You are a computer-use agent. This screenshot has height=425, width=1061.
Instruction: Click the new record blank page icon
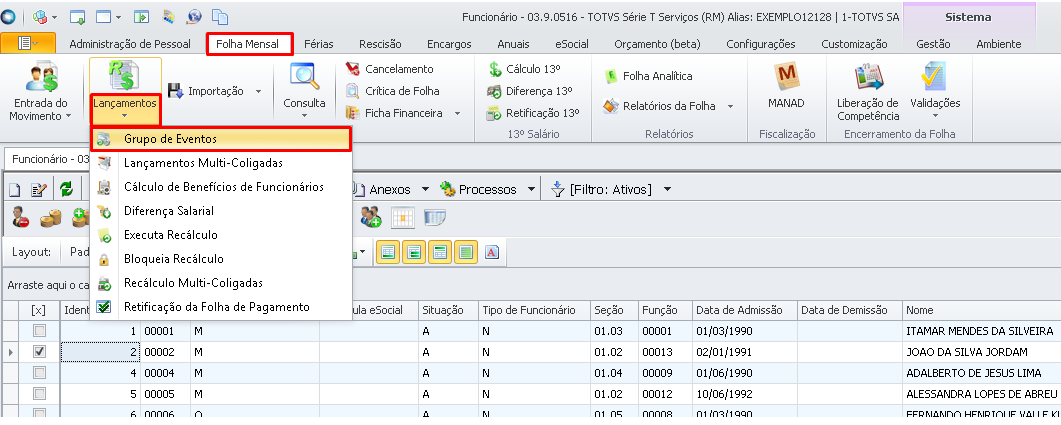pyautogui.click(x=16, y=189)
